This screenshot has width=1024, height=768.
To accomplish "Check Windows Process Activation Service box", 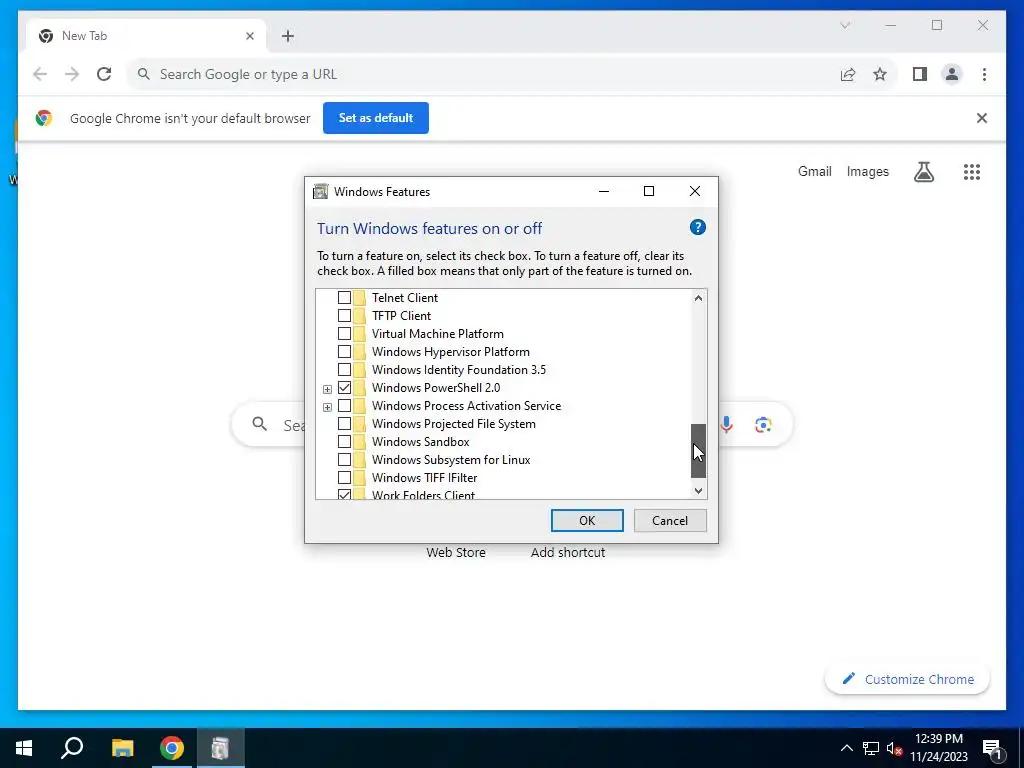I will click(x=344, y=406).
